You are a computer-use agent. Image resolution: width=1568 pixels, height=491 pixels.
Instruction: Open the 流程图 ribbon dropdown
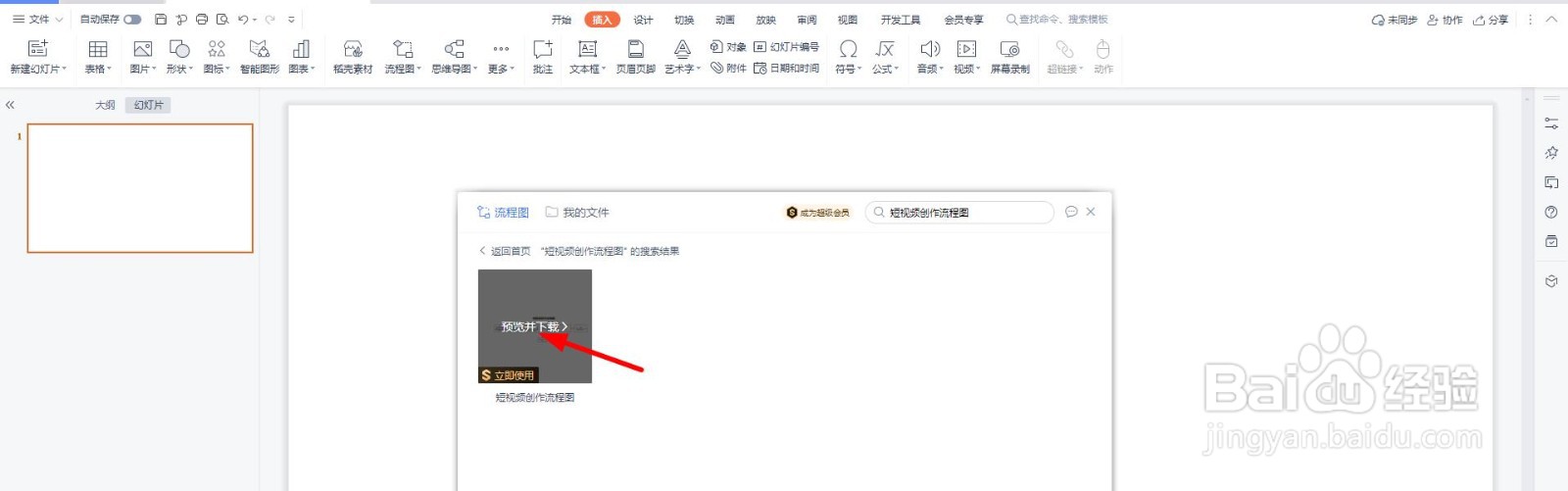click(x=403, y=57)
